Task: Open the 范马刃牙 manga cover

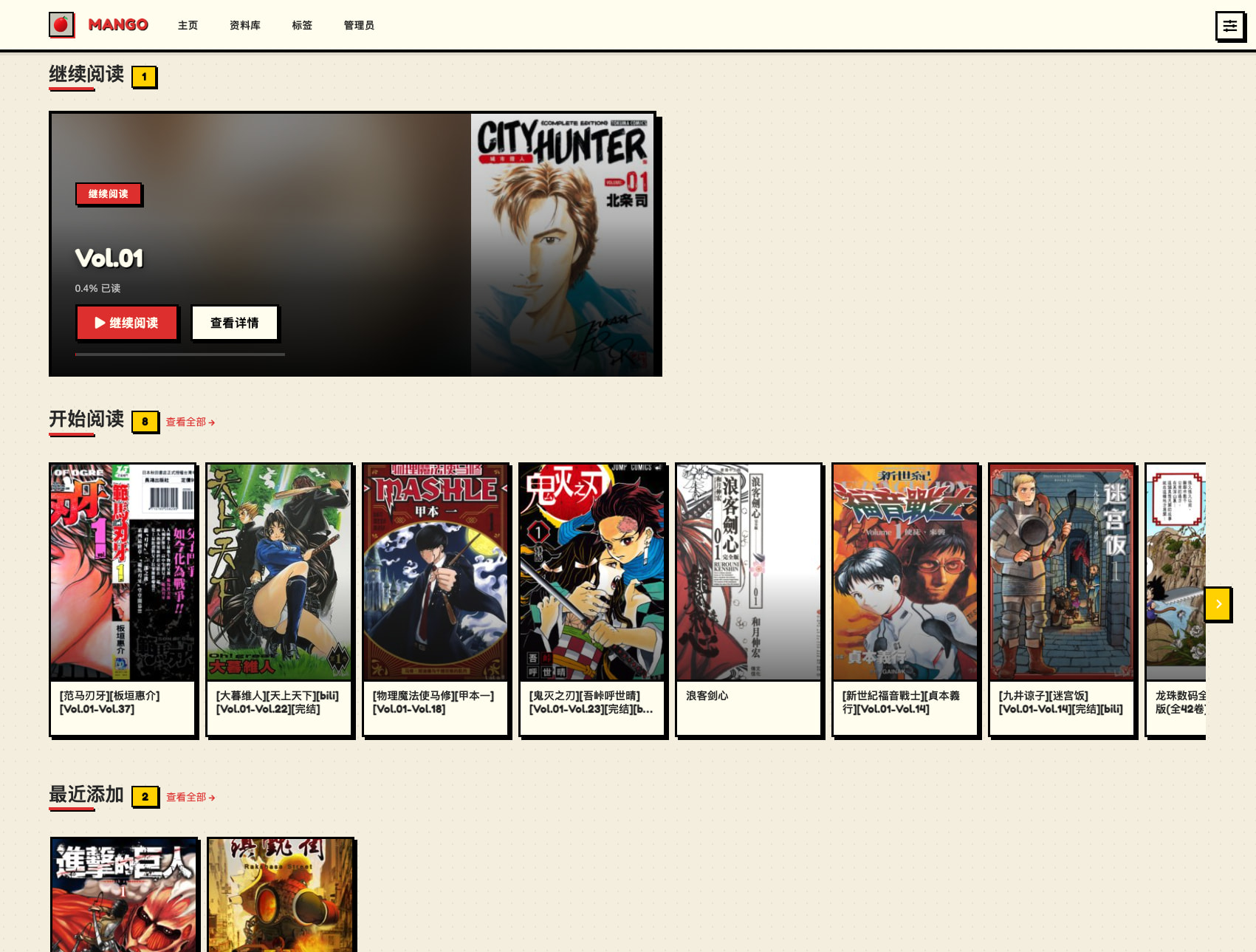Action: 123,572
